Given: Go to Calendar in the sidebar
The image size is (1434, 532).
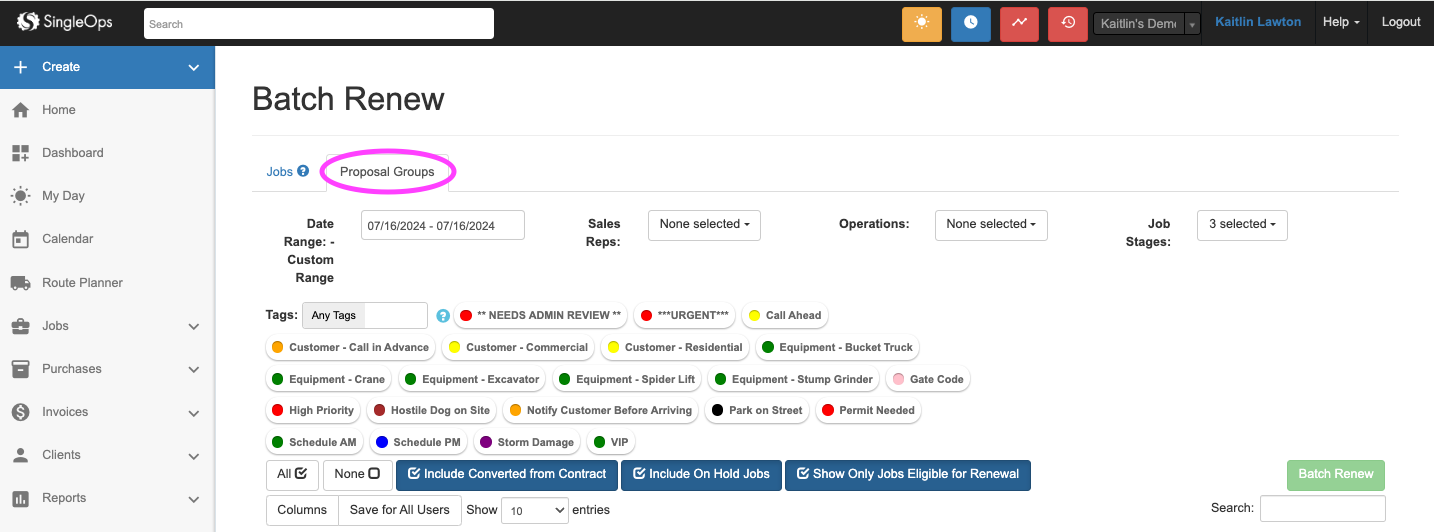Looking at the screenshot, I should click(x=67, y=239).
